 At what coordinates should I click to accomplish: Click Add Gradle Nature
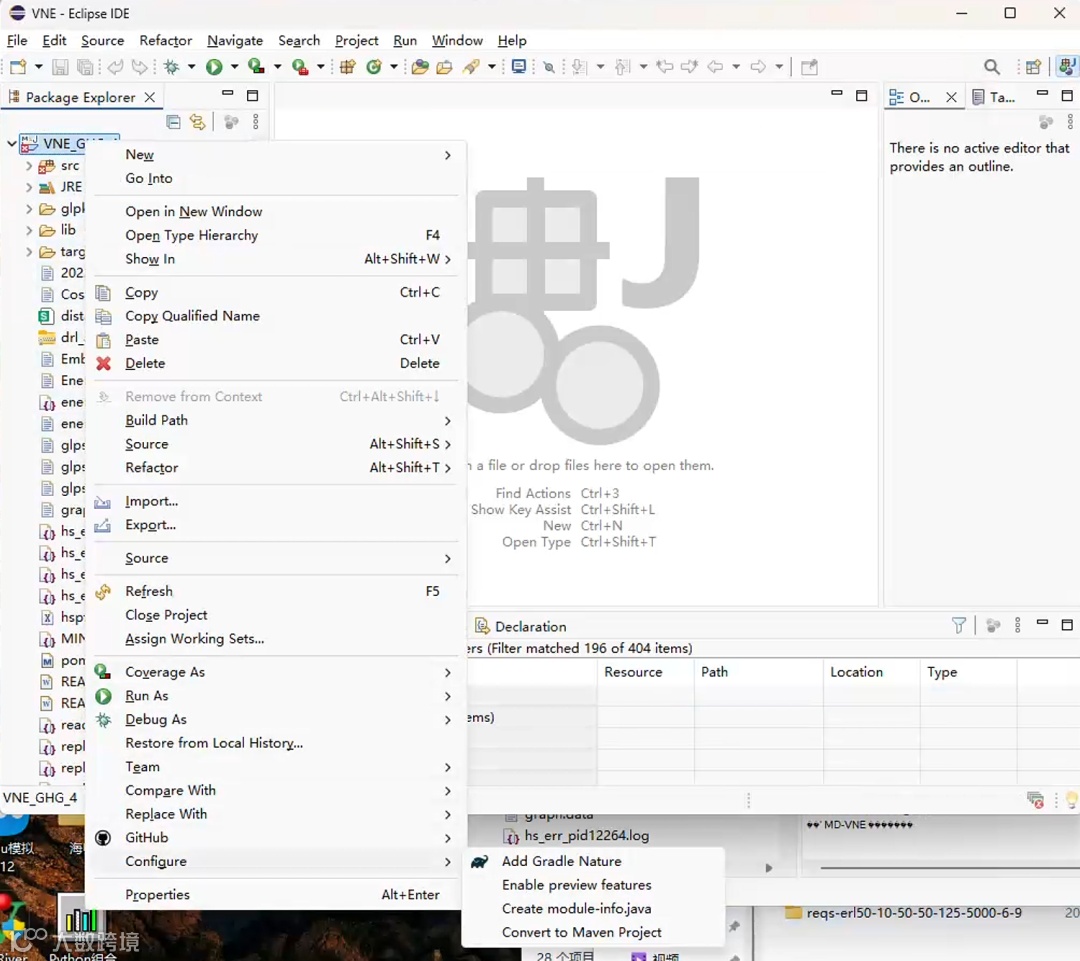(593, 861)
